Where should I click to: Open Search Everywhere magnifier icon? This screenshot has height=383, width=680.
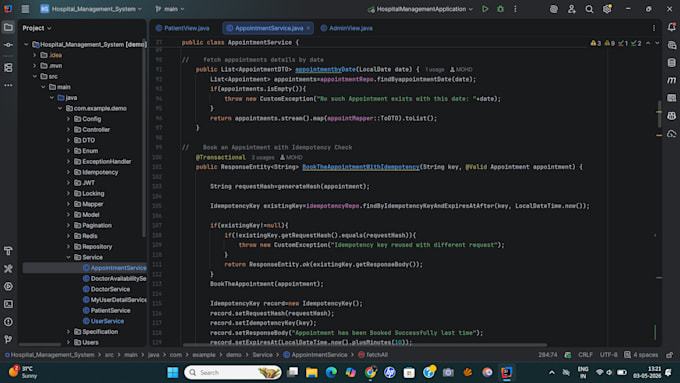[x=589, y=9]
